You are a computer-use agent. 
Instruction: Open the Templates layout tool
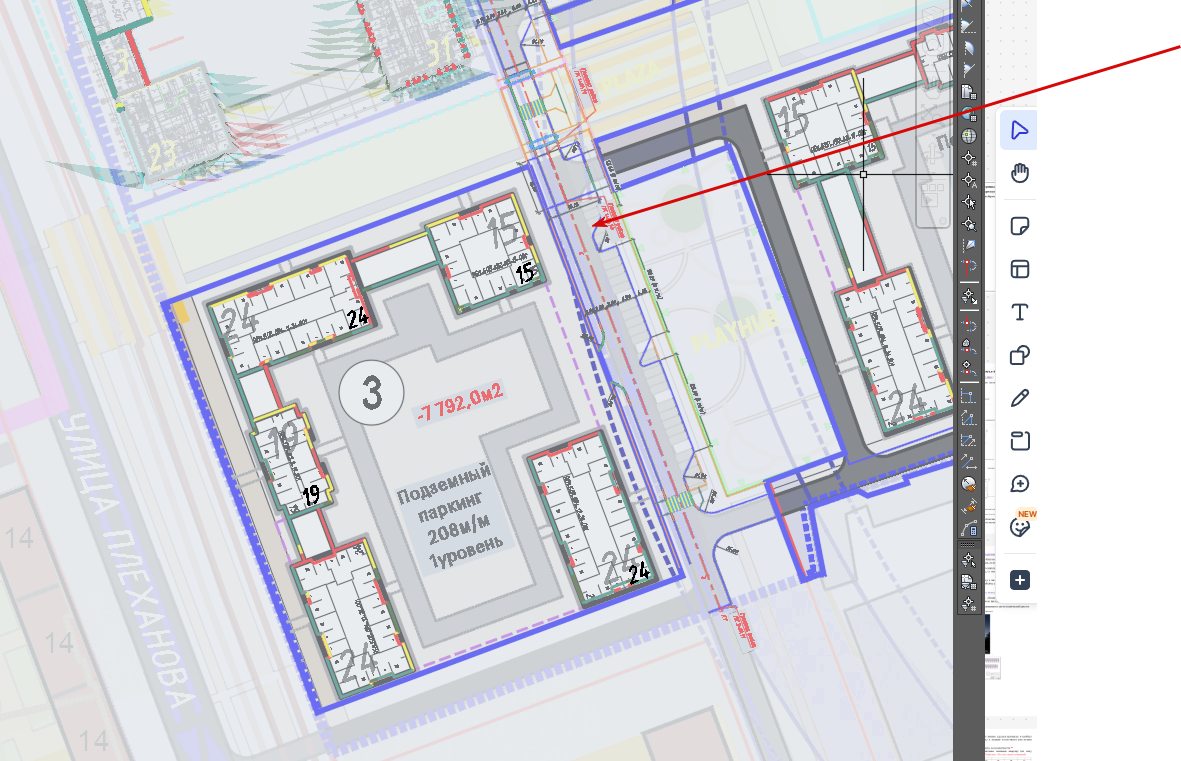click(1019, 269)
